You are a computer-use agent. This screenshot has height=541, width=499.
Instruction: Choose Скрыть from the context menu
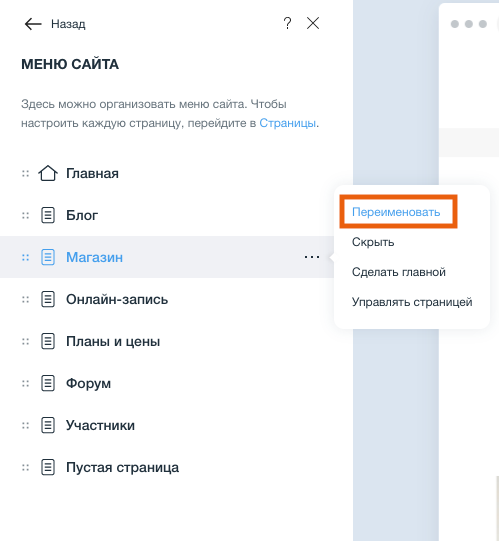tap(373, 242)
